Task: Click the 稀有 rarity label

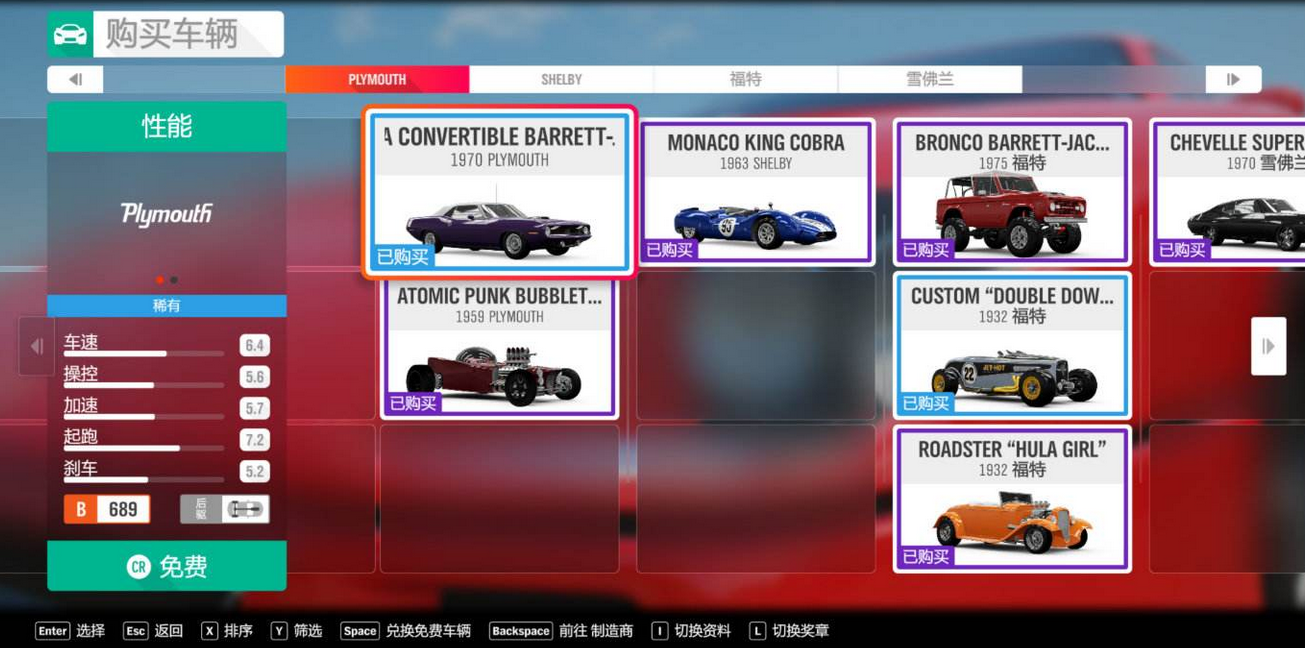Action: click(x=167, y=306)
